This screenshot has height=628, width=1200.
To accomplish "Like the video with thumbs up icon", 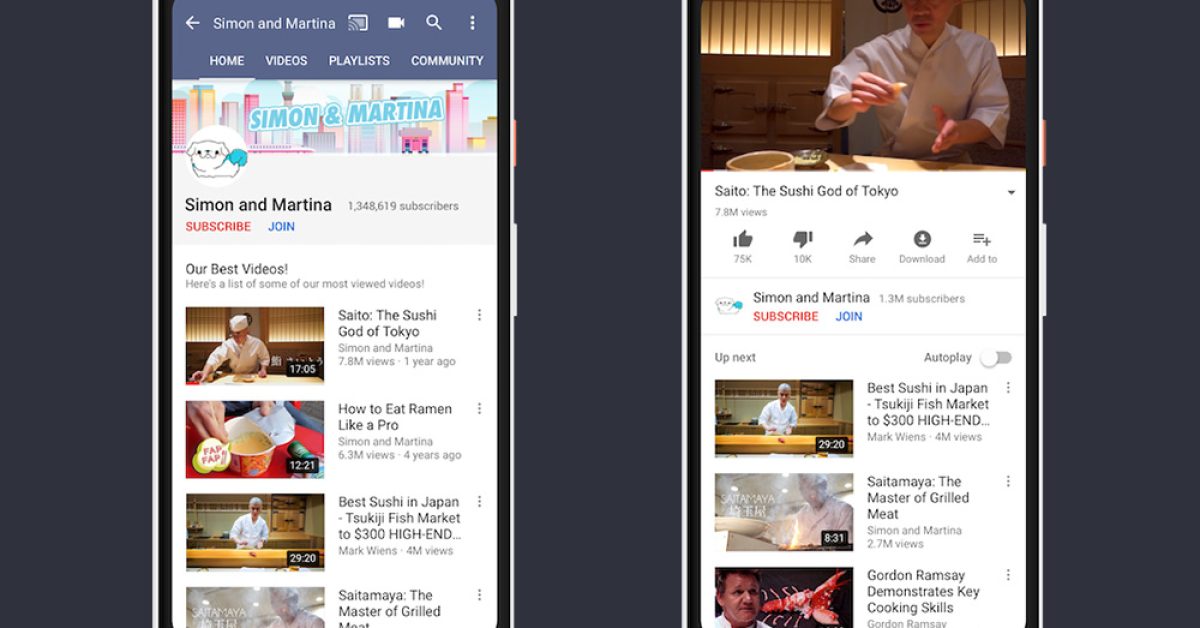I will (743, 240).
